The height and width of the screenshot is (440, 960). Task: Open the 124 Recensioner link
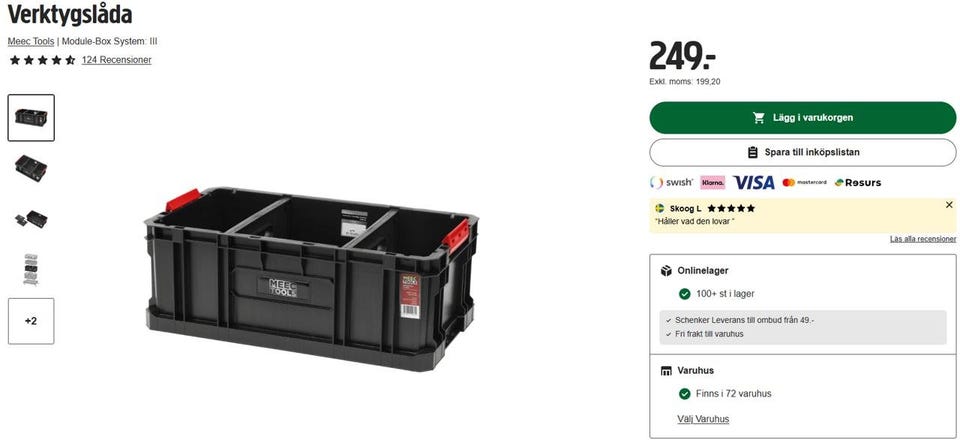click(x=116, y=60)
